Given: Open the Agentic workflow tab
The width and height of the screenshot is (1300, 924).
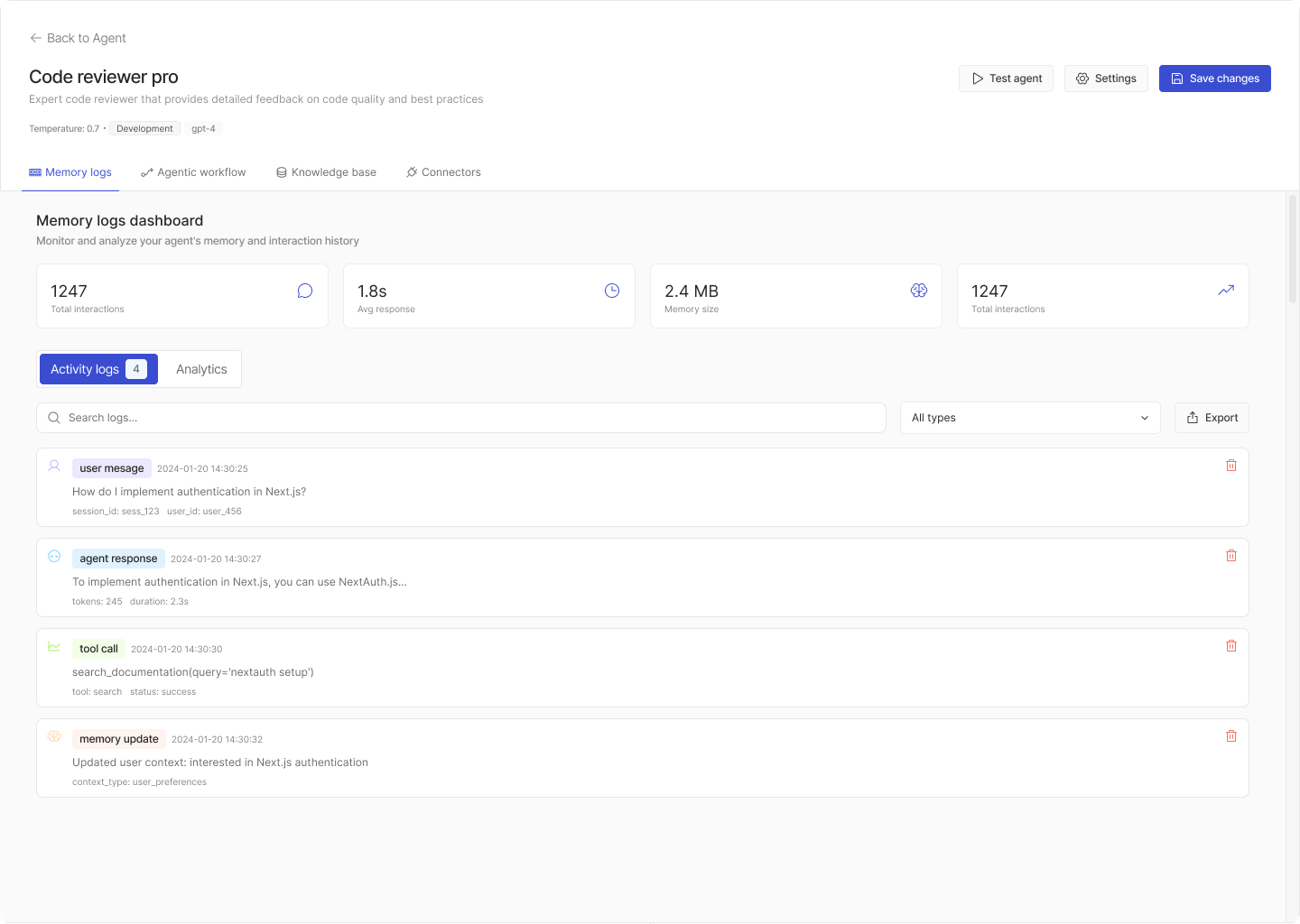Looking at the screenshot, I should point(193,172).
